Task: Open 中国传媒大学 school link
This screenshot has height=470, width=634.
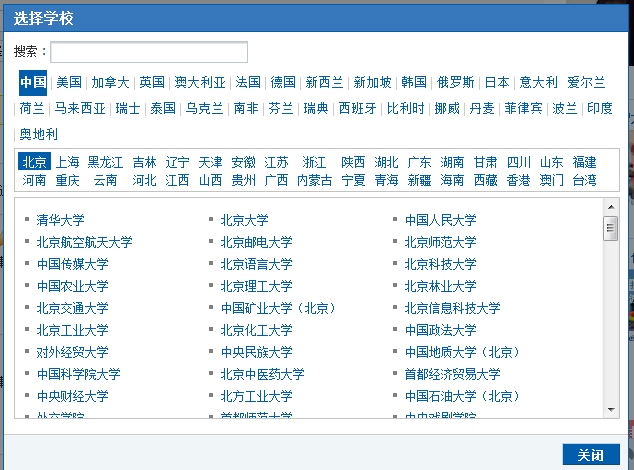Action: 72,264
